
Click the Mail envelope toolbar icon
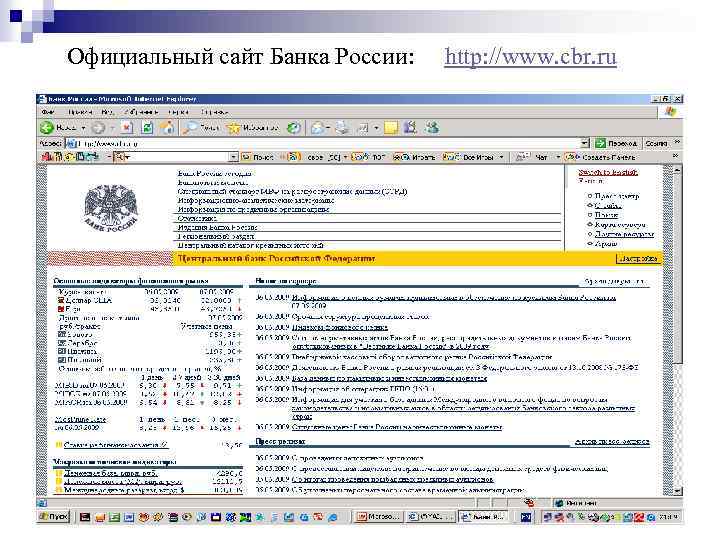coord(318,128)
